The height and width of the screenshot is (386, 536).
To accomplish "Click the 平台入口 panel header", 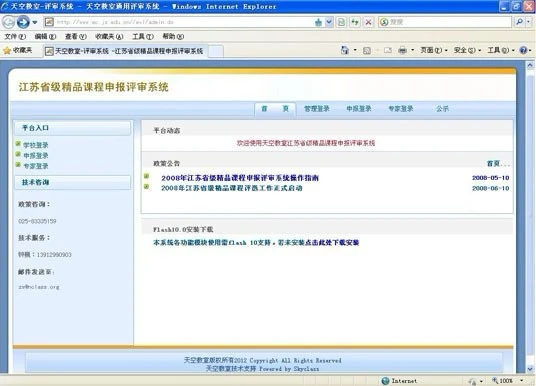I will 72,128.
